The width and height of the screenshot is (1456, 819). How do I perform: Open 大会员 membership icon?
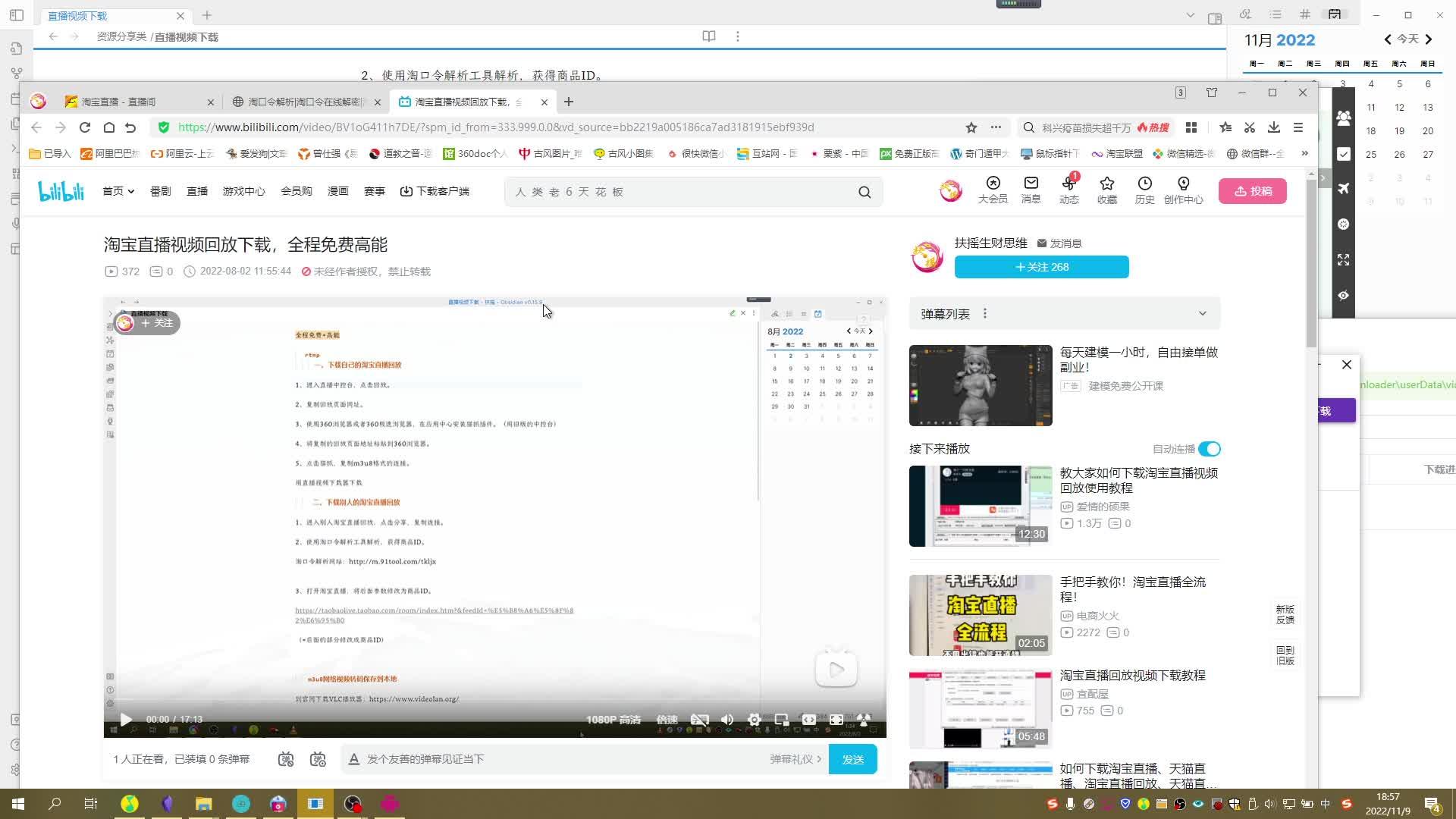(993, 190)
